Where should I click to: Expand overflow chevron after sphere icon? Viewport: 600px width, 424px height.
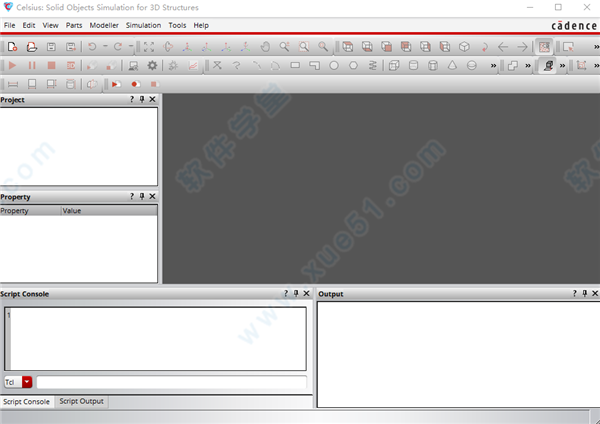pyautogui.click(x=493, y=66)
